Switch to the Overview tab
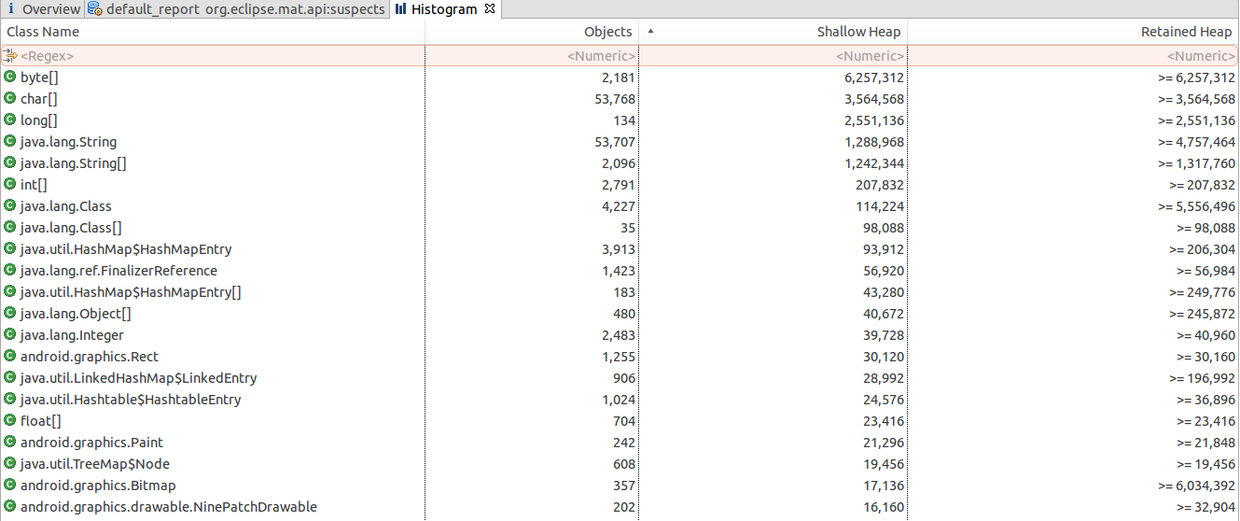The width and height of the screenshot is (1240, 521). coord(43,9)
